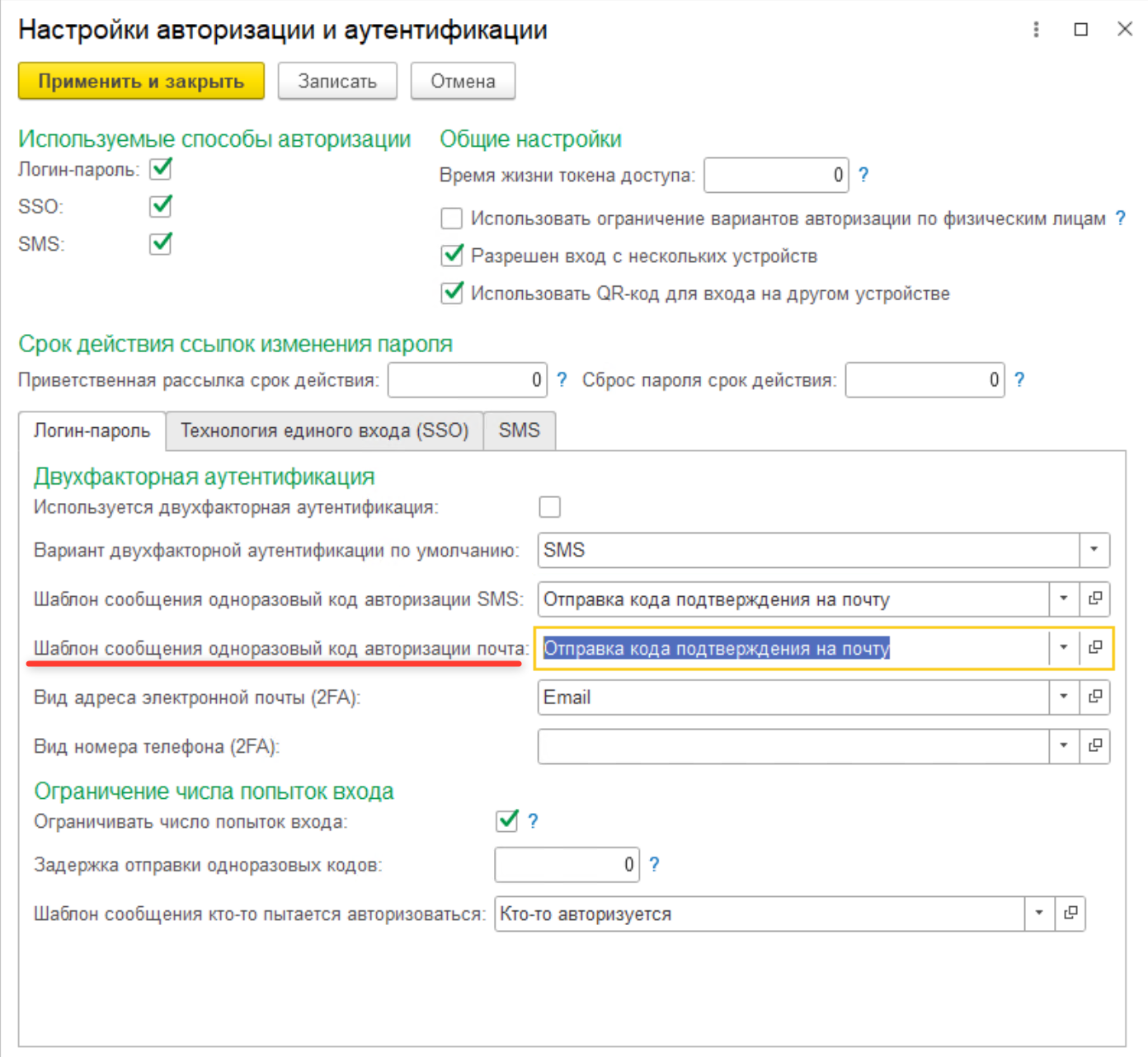Viewport: 1148px width, 1057px height.
Task: Open the email code template via its open-form icon
Action: 1095,648
